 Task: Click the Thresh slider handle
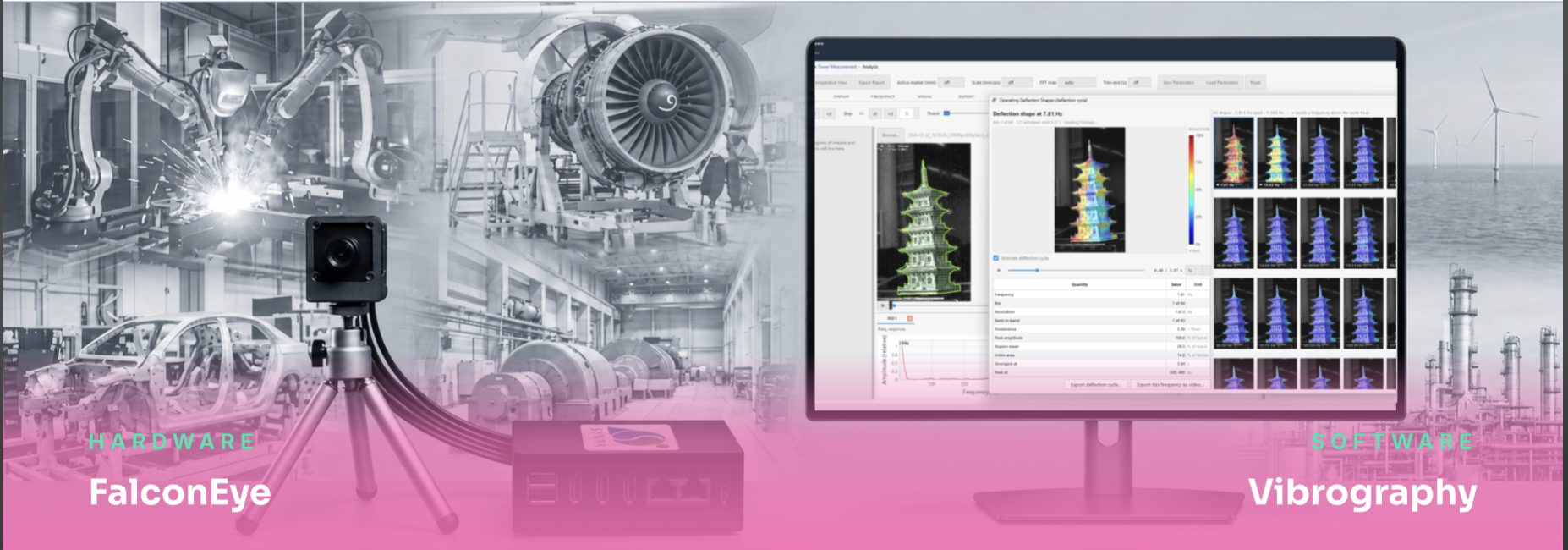point(946,113)
